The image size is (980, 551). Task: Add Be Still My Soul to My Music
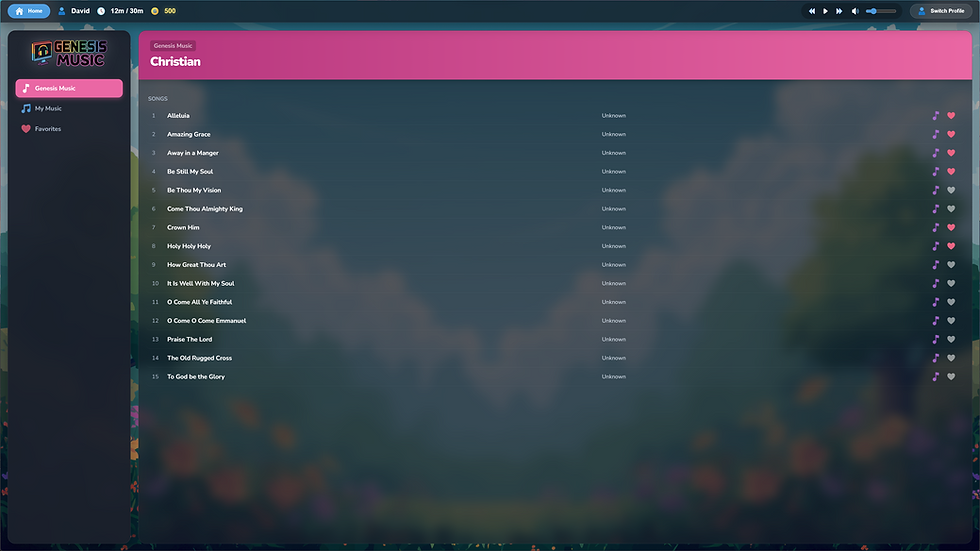click(936, 171)
